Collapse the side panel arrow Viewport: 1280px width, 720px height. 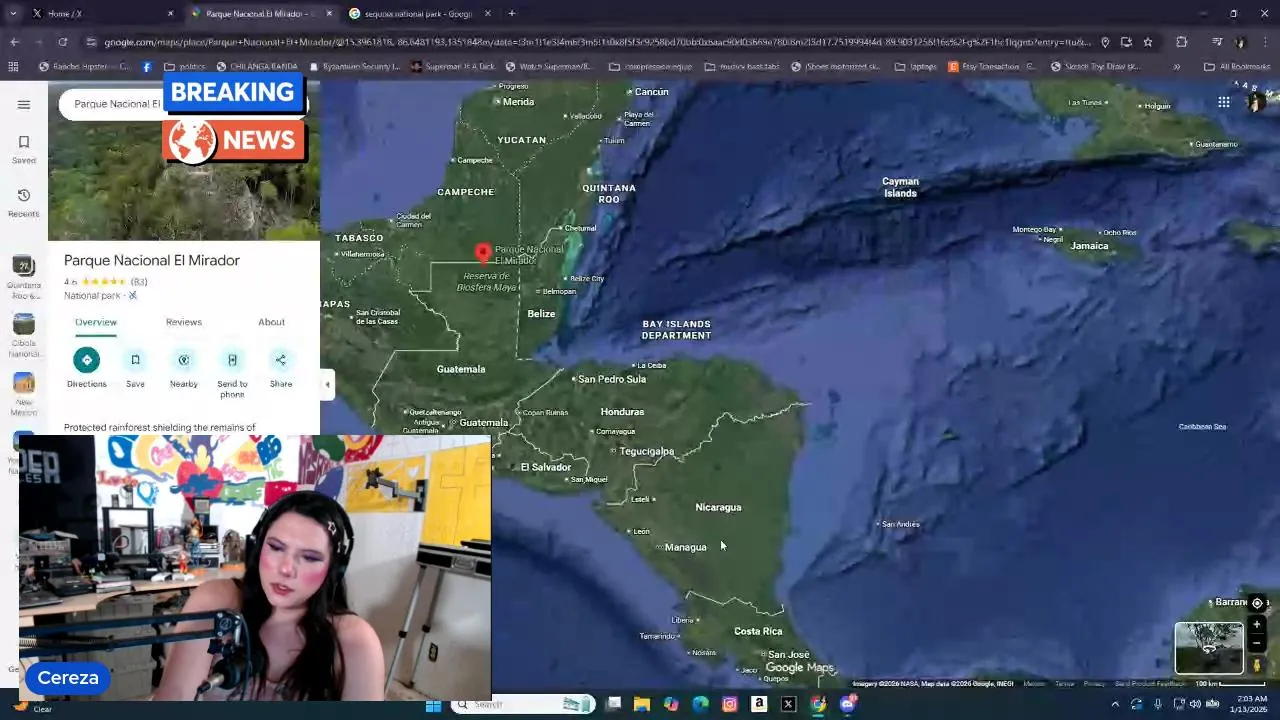point(327,384)
